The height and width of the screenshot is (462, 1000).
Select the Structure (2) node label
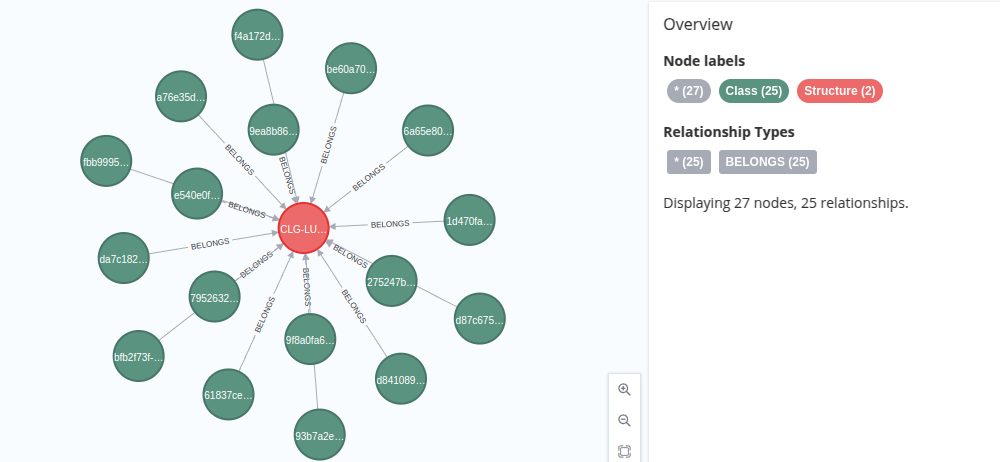pyautogui.click(x=839, y=91)
